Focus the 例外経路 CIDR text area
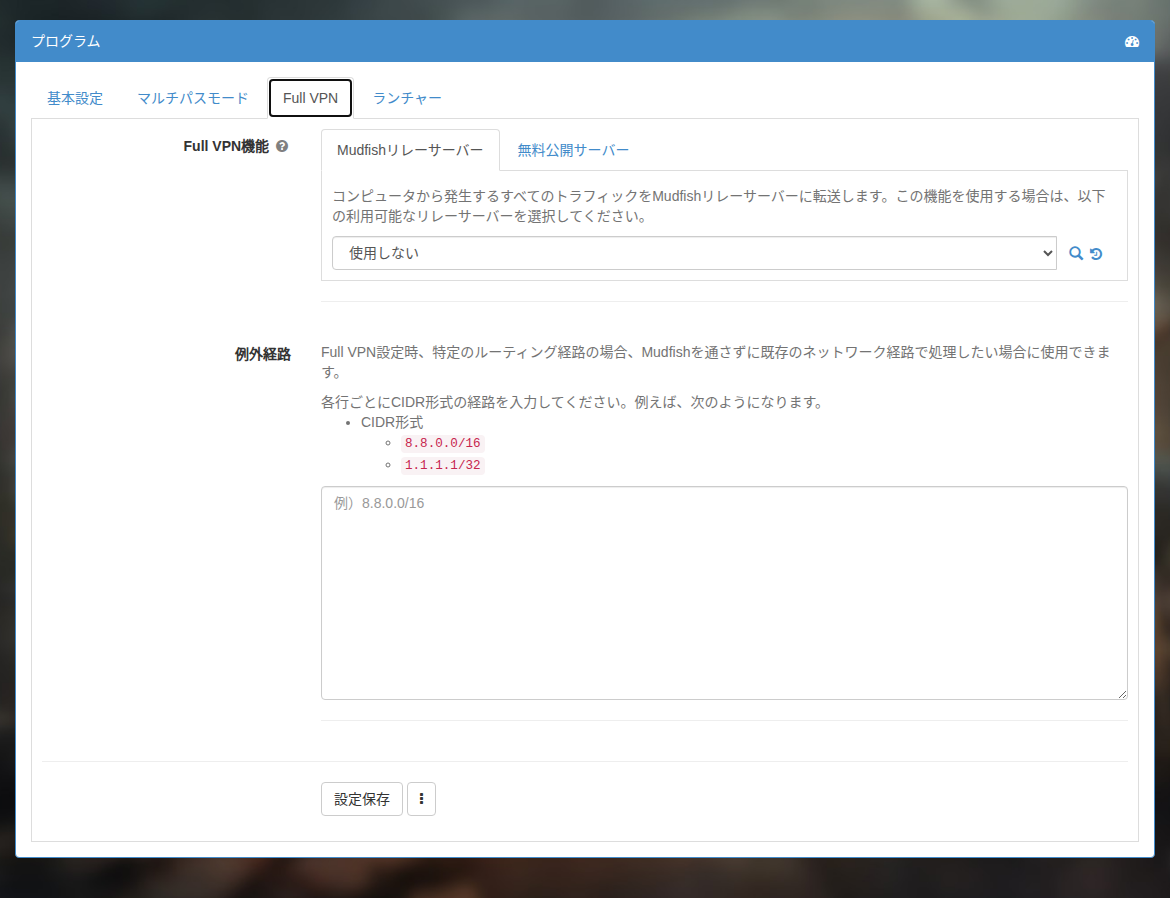The height and width of the screenshot is (898, 1170). coord(724,593)
